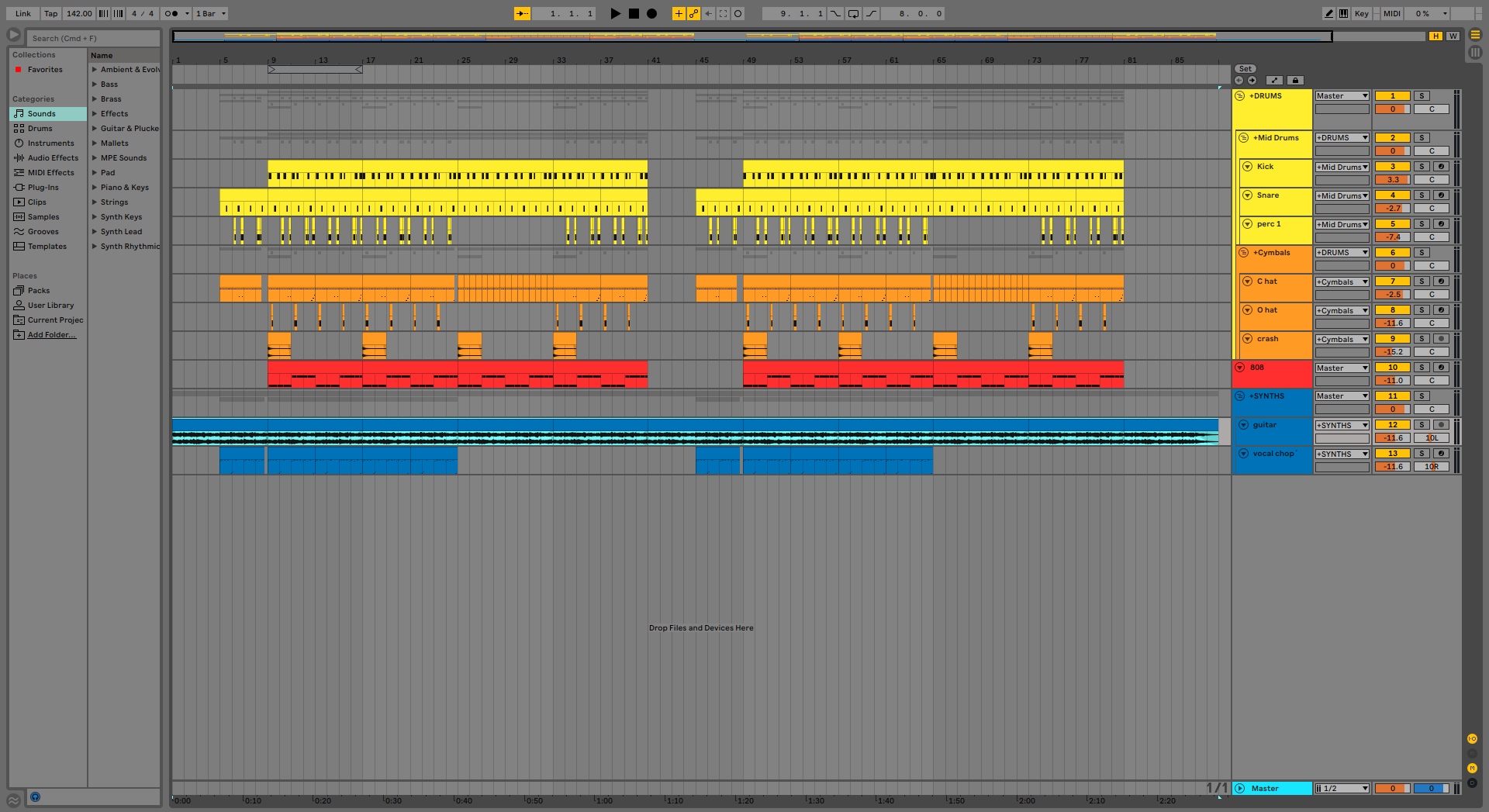This screenshot has height=812, width=1489.
Task: Toggle the Punch-In switch icon
Action: 835,13
